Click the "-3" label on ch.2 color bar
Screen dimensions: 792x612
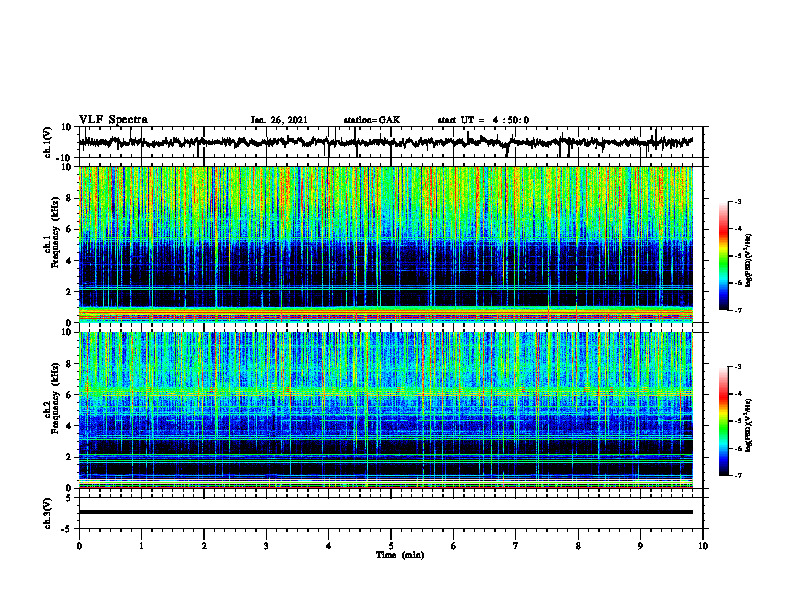point(738,367)
